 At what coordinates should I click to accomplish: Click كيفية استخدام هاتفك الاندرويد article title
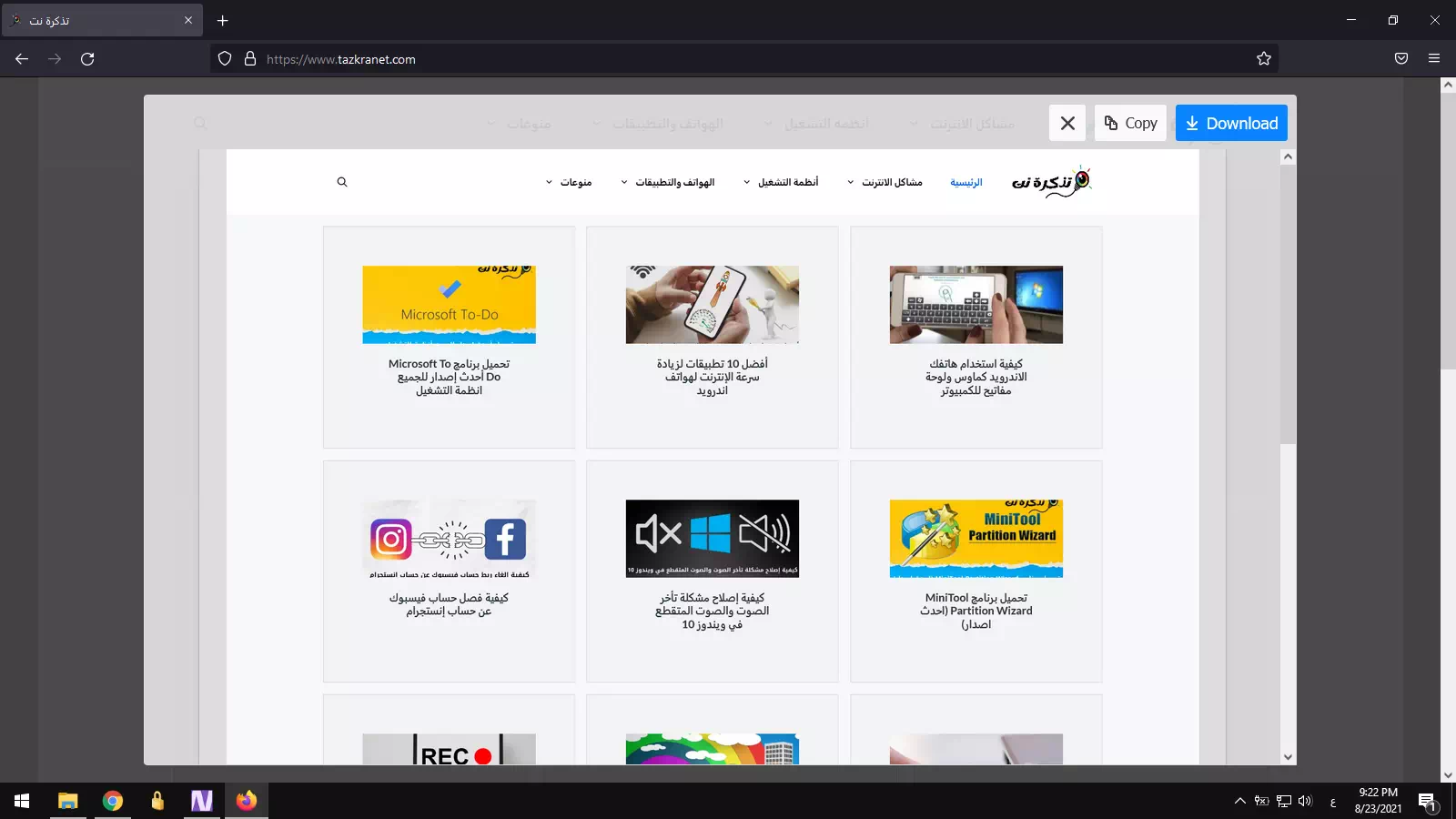[976, 377]
